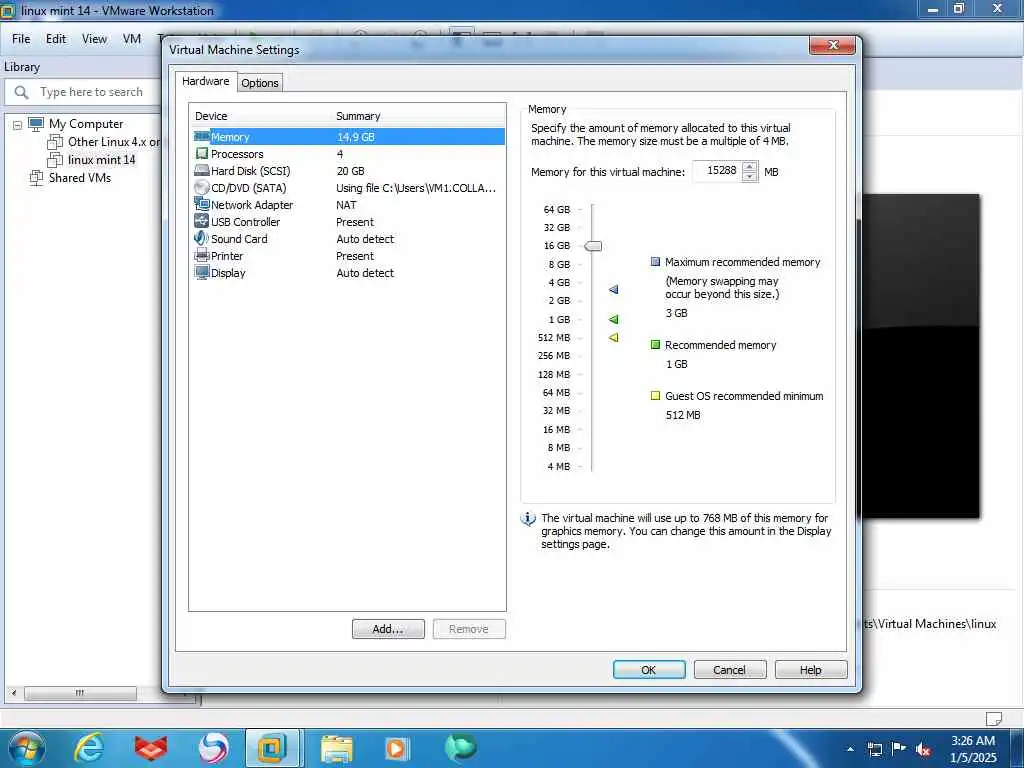Select linux mint 14 in Library tree

coord(101,160)
